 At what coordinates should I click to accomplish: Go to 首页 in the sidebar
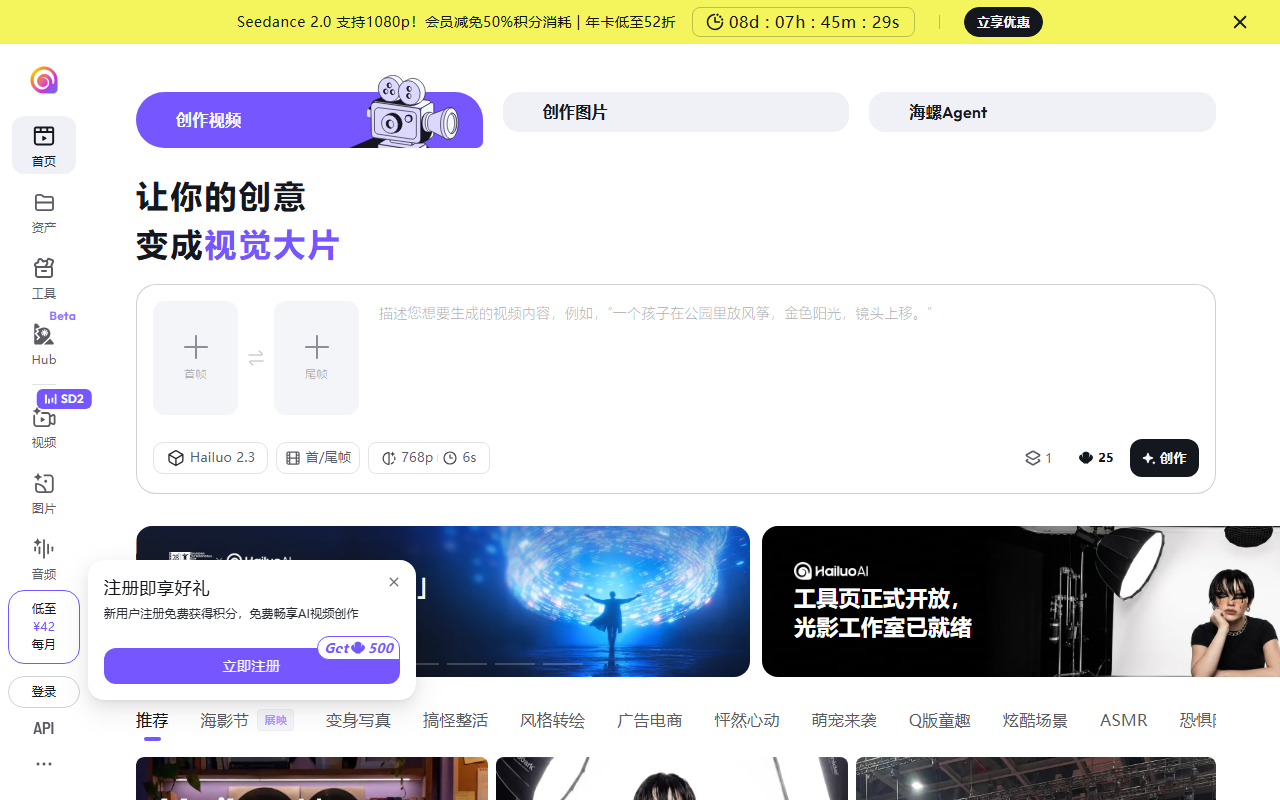(44, 145)
